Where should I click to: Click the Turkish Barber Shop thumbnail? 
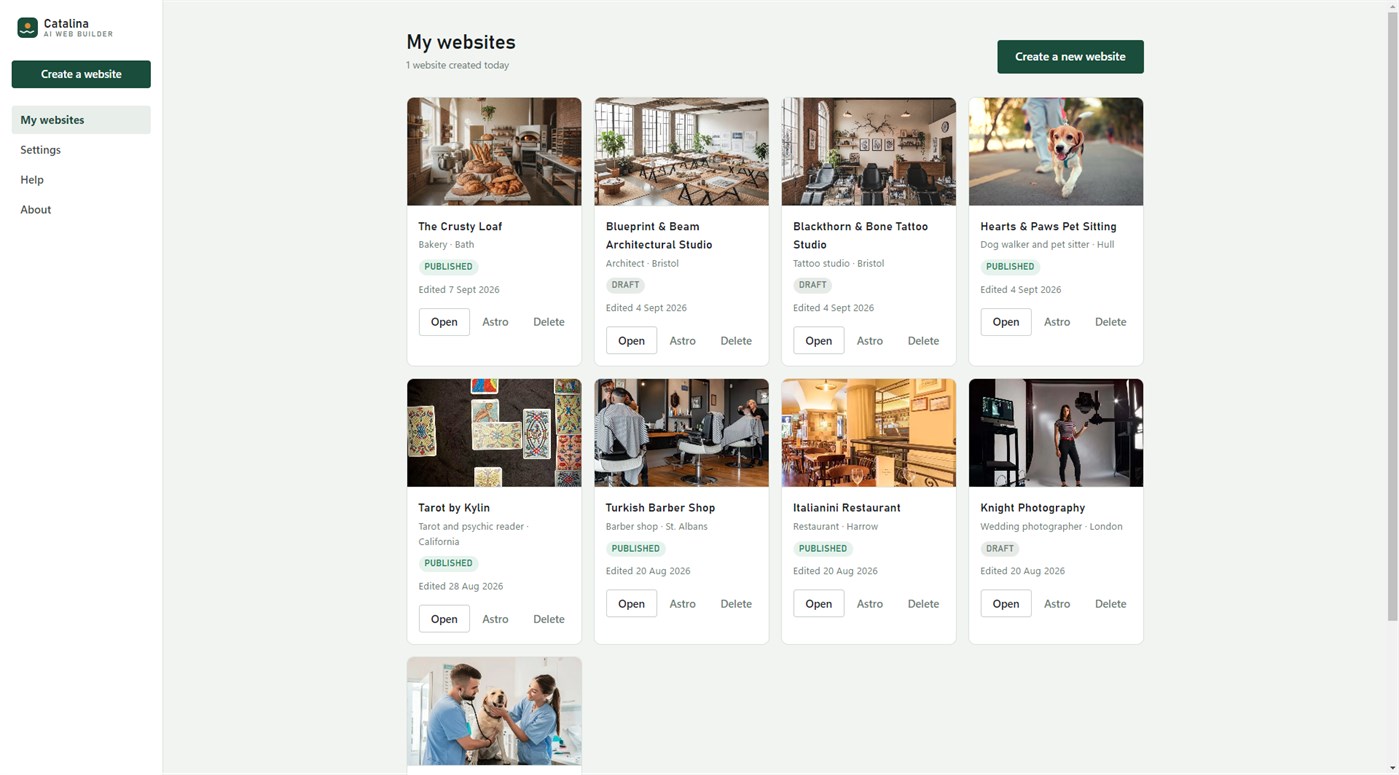tap(681, 433)
